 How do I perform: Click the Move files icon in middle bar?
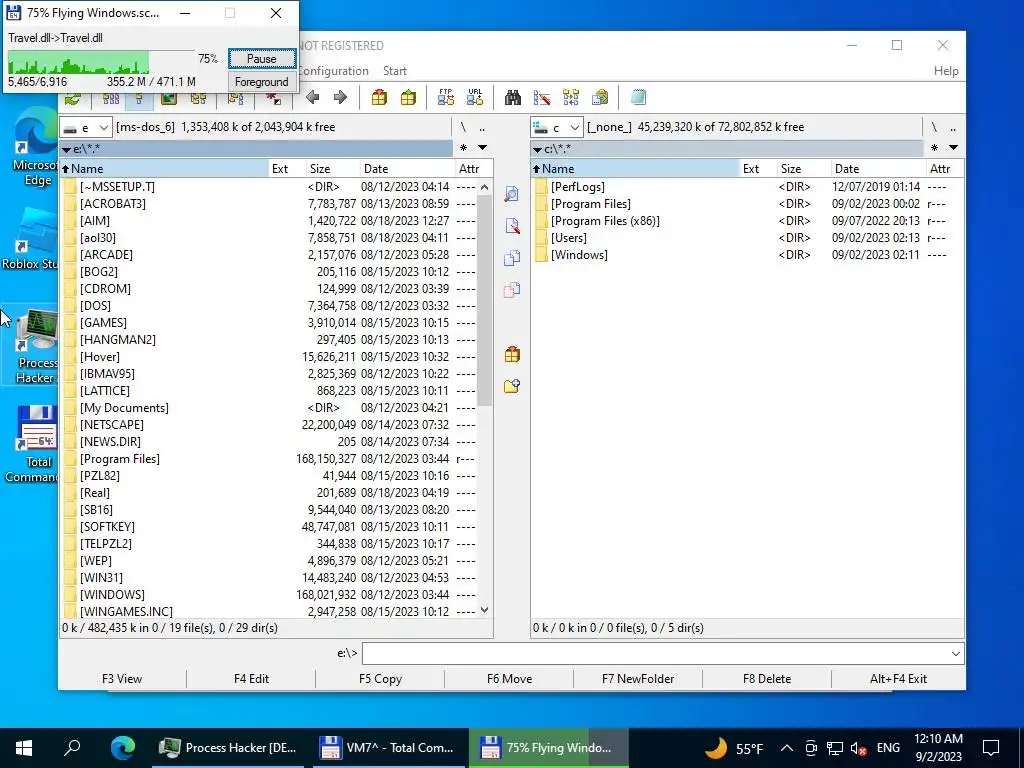coord(512,290)
